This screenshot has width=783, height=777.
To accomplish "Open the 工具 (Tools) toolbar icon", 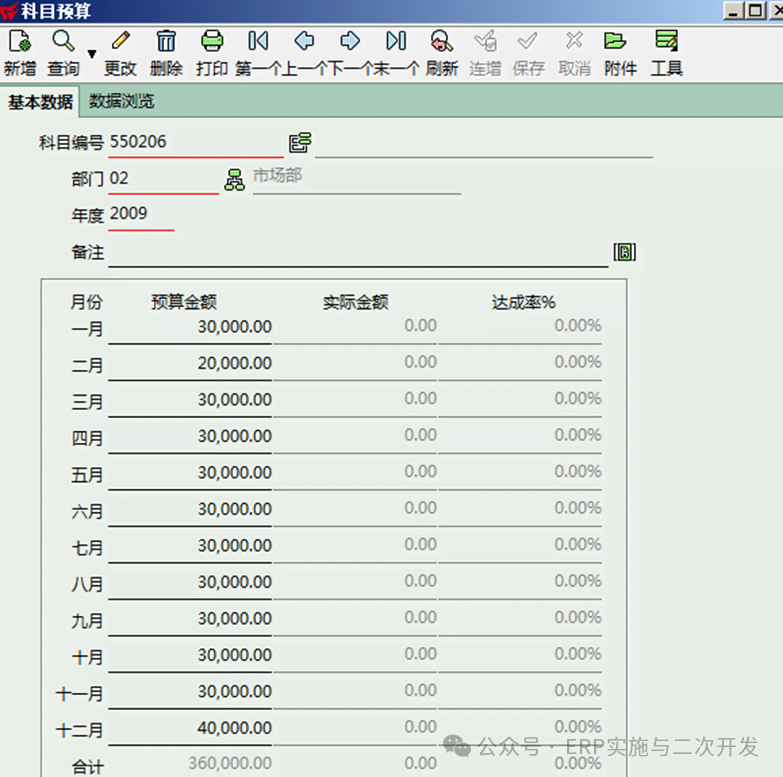I will 666,42.
